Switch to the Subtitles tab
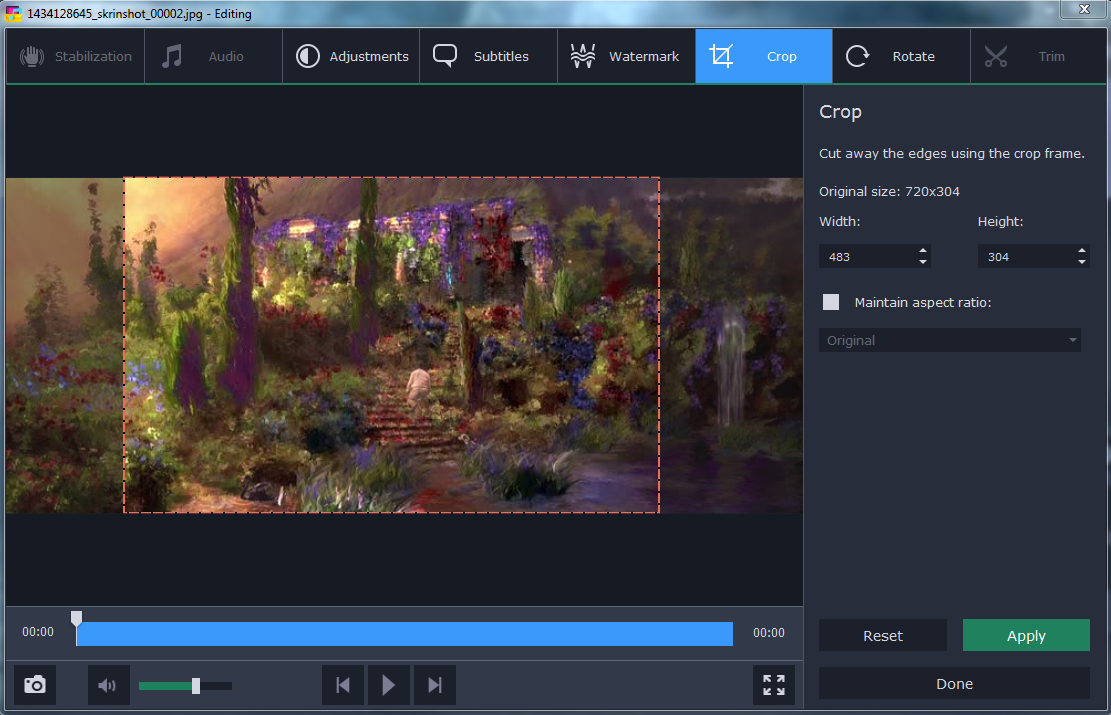The width and height of the screenshot is (1111, 715). click(488, 57)
